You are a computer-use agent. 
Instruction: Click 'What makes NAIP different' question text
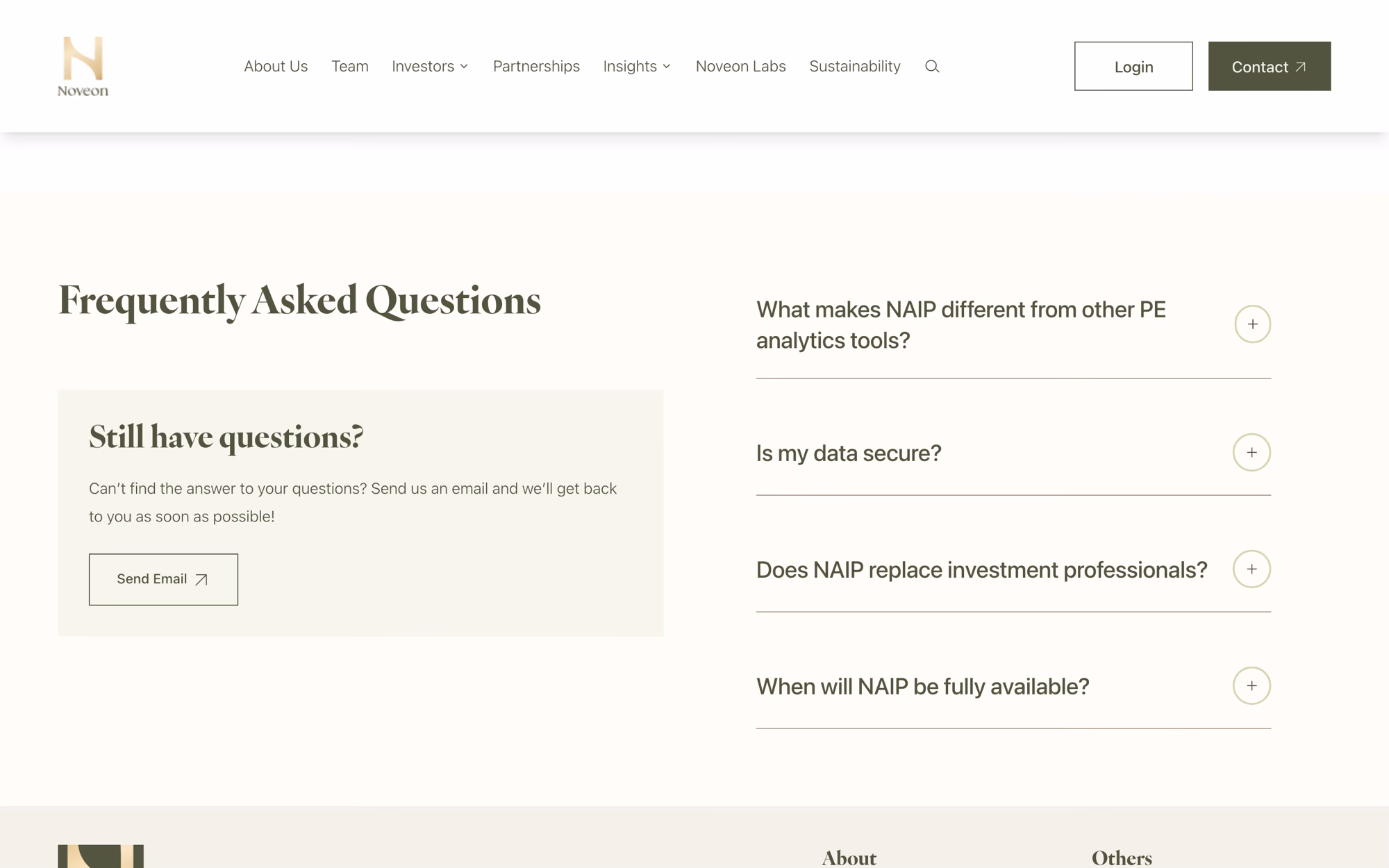[960, 325]
